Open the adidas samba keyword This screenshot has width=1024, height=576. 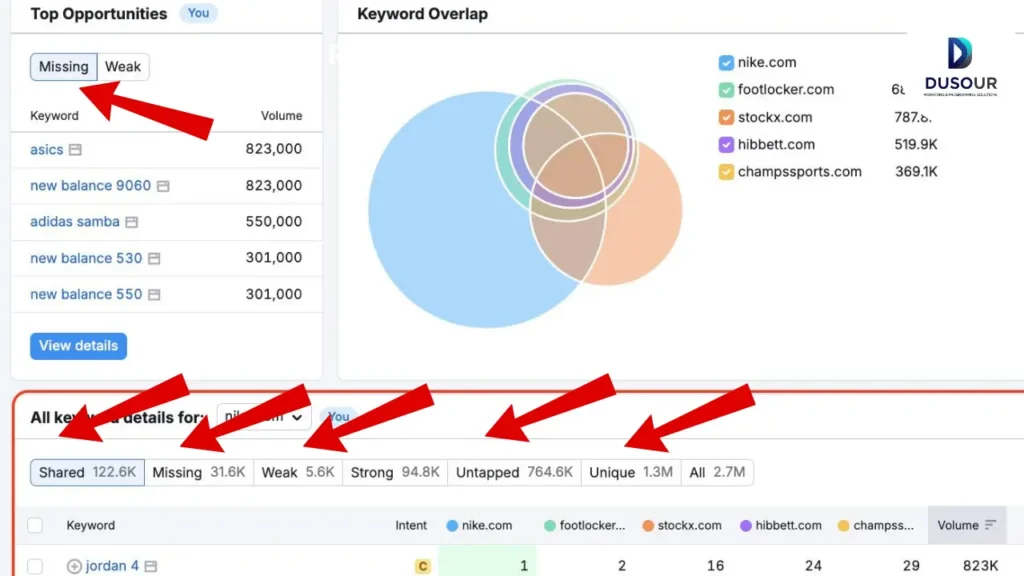point(74,221)
